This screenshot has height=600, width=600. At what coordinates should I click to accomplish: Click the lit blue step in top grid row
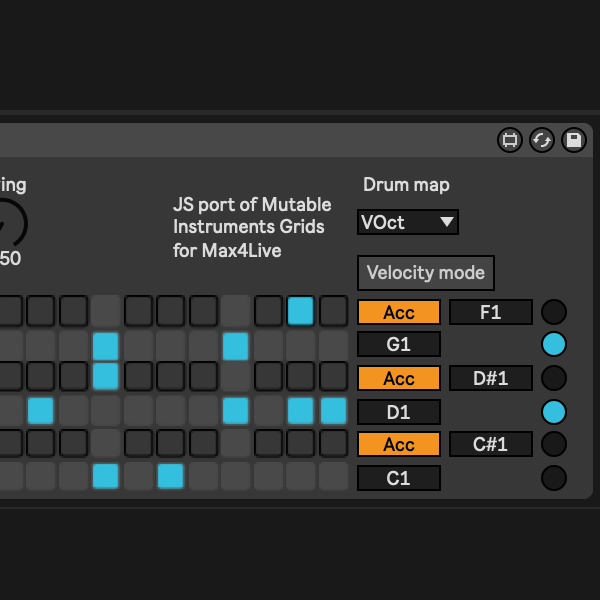tap(300, 311)
